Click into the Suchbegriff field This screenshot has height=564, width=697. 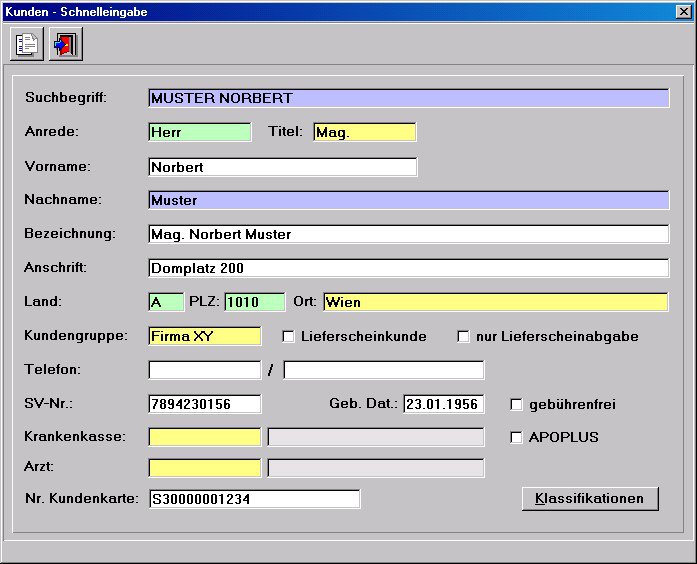click(x=409, y=98)
